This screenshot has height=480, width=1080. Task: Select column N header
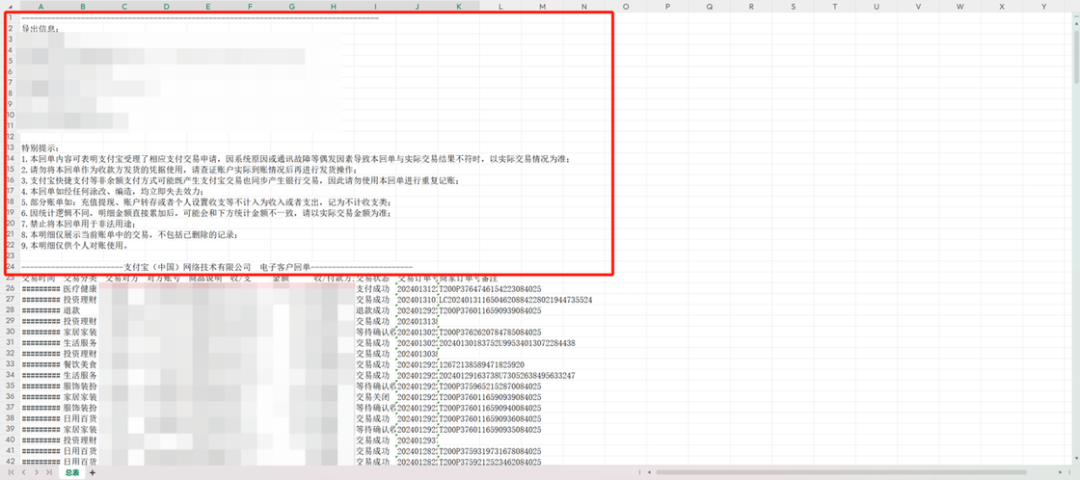pyautogui.click(x=584, y=6)
